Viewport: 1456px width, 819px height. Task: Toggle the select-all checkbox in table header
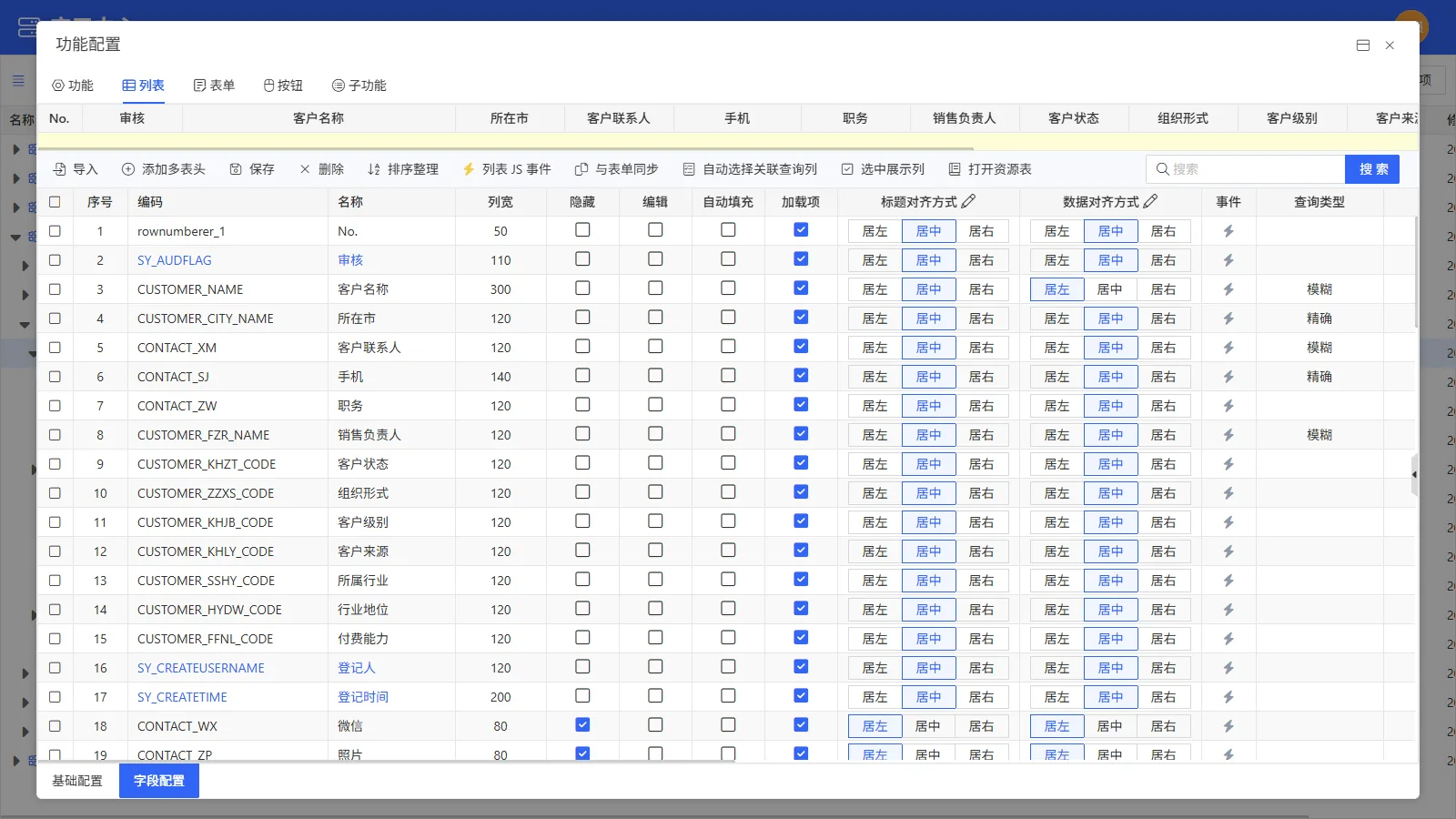(x=55, y=202)
